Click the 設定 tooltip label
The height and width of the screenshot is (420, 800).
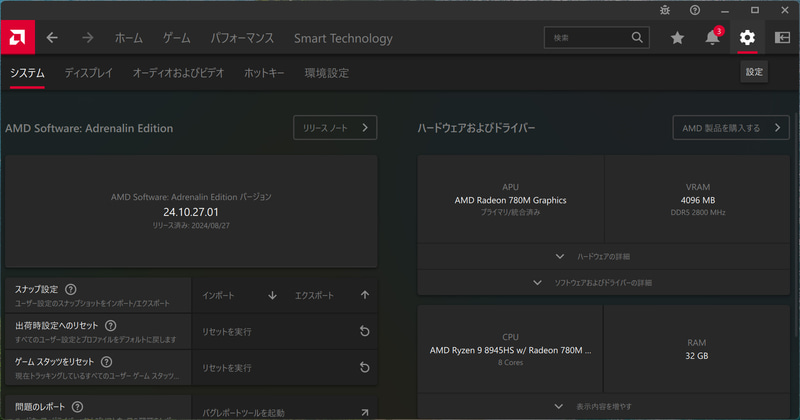(754, 72)
